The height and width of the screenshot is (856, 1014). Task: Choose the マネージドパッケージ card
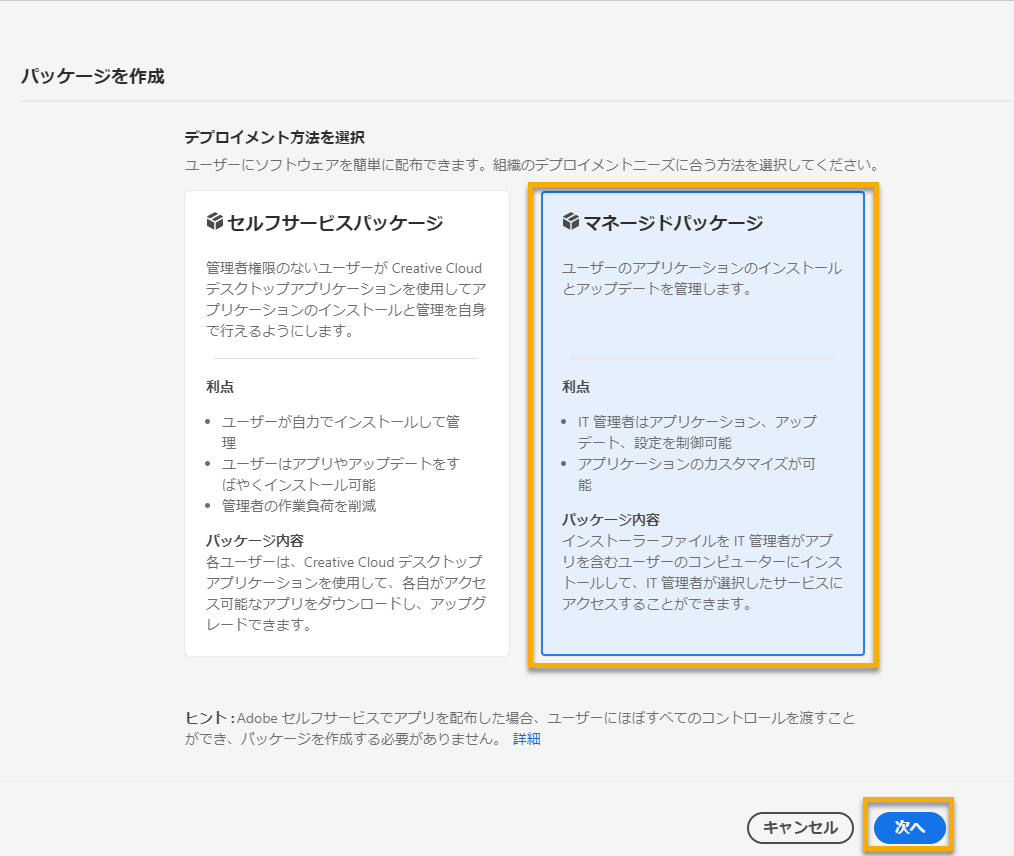pos(702,423)
